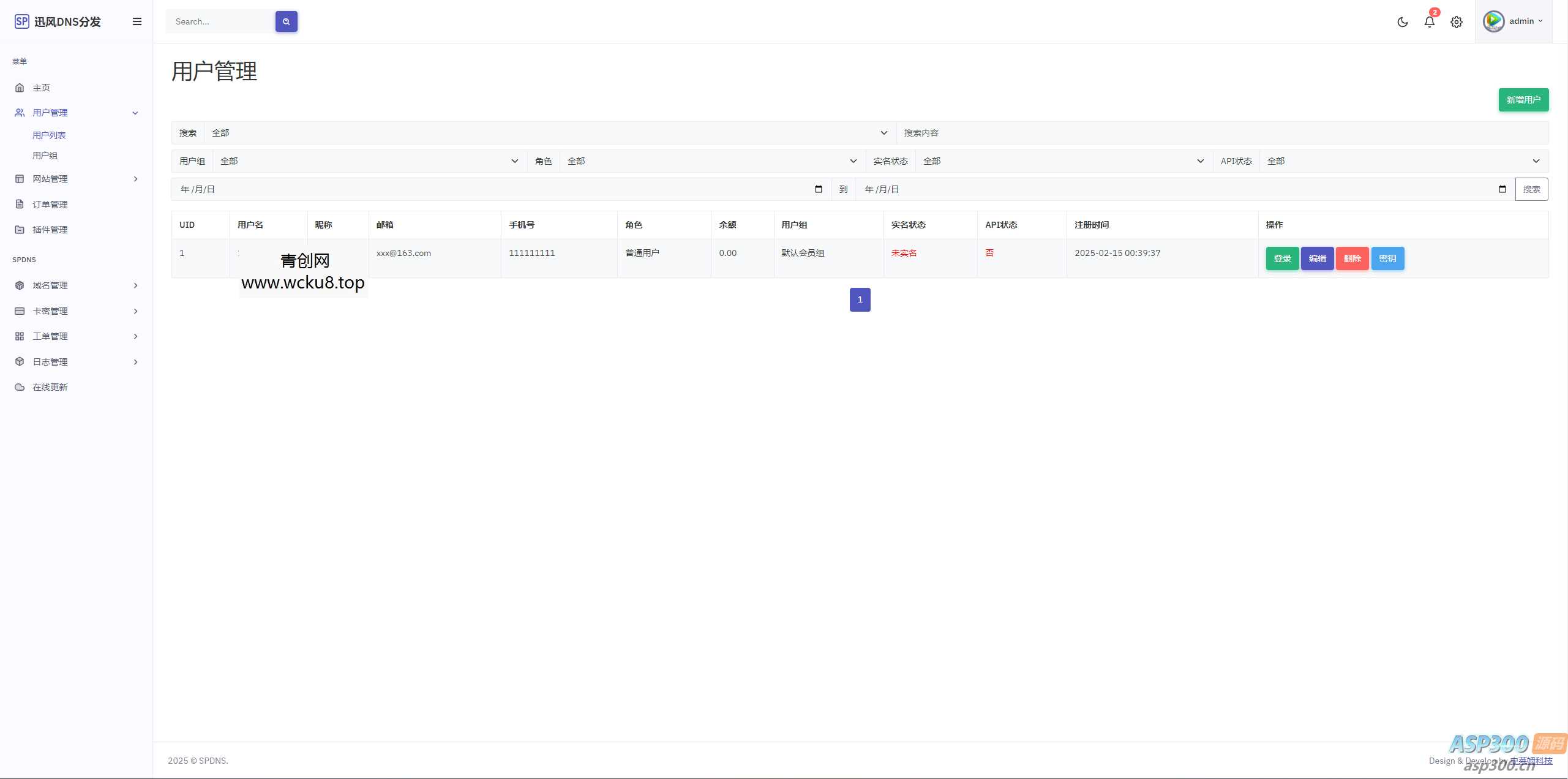Select page 1 in pagination

pos(860,299)
